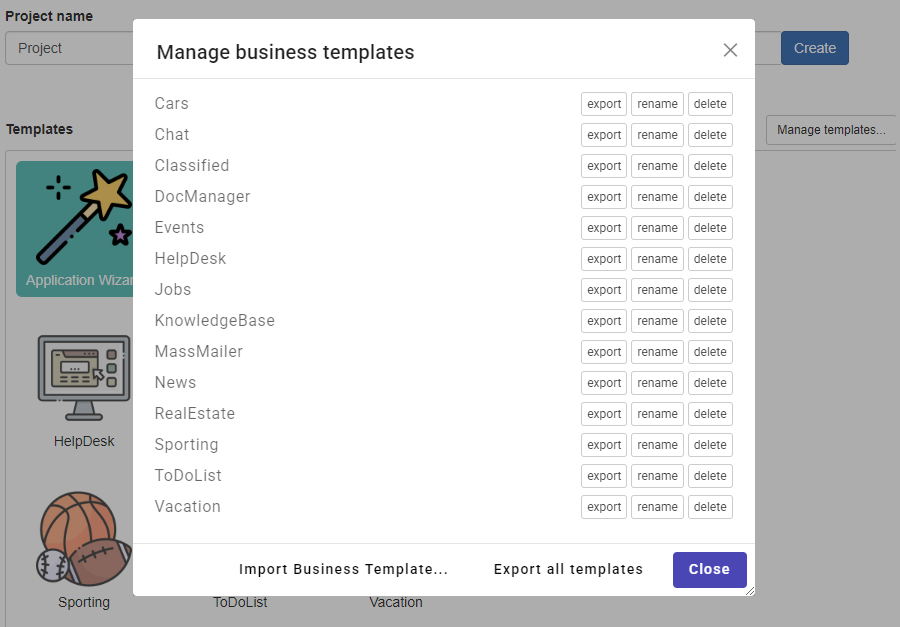Delete the Chat template
The width and height of the screenshot is (900, 627).
(710, 135)
